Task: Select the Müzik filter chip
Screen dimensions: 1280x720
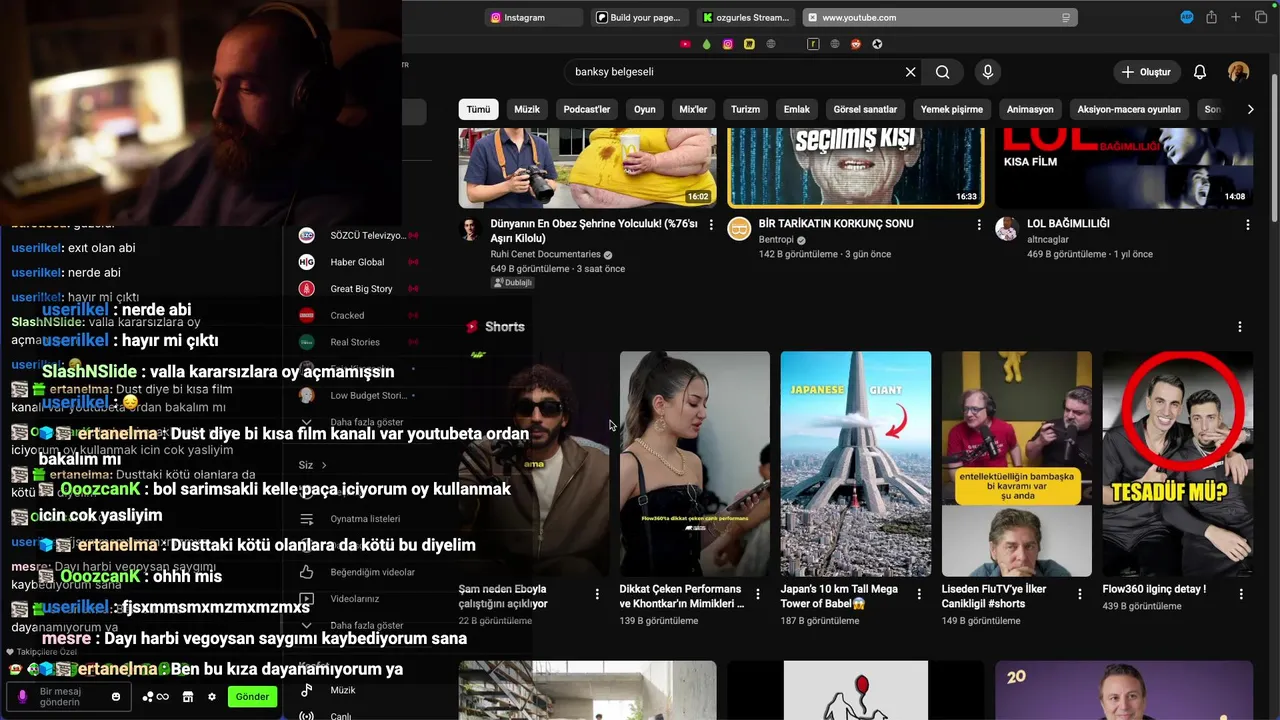Action: click(527, 109)
